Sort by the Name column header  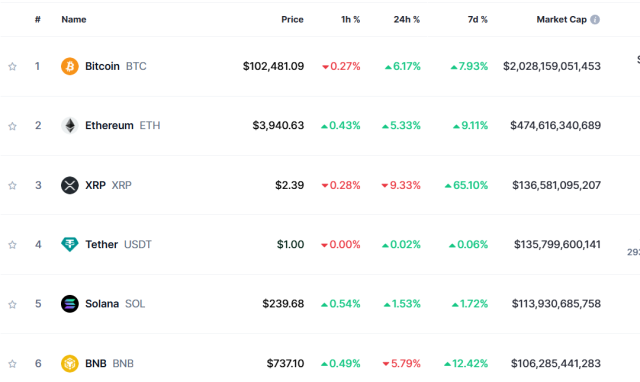coord(74,20)
